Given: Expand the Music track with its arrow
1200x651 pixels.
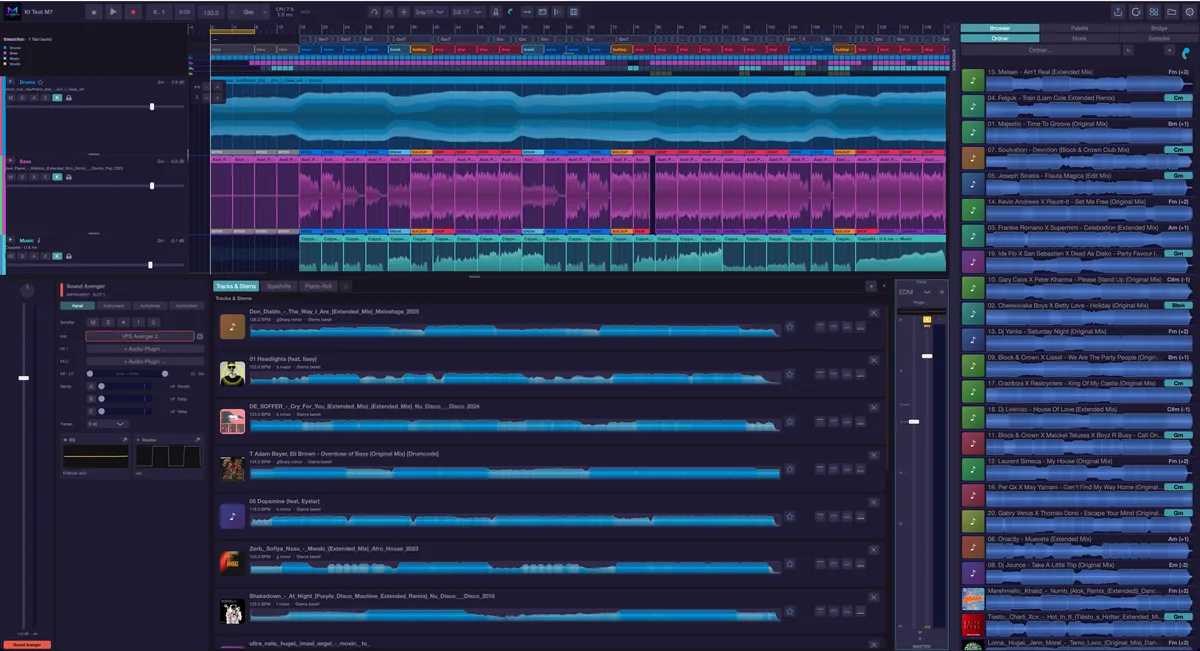Looking at the screenshot, I should [10, 240].
